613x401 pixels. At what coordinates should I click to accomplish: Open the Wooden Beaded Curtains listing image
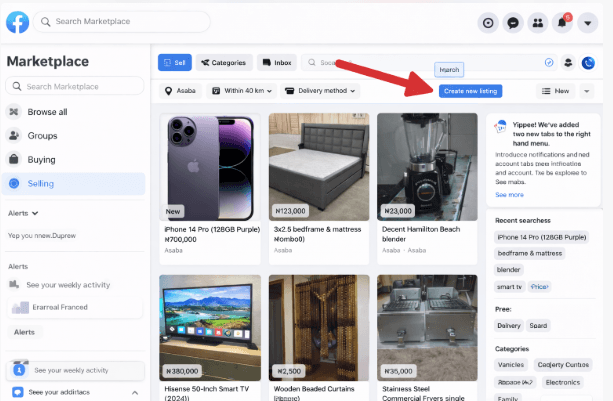[319, 328]
